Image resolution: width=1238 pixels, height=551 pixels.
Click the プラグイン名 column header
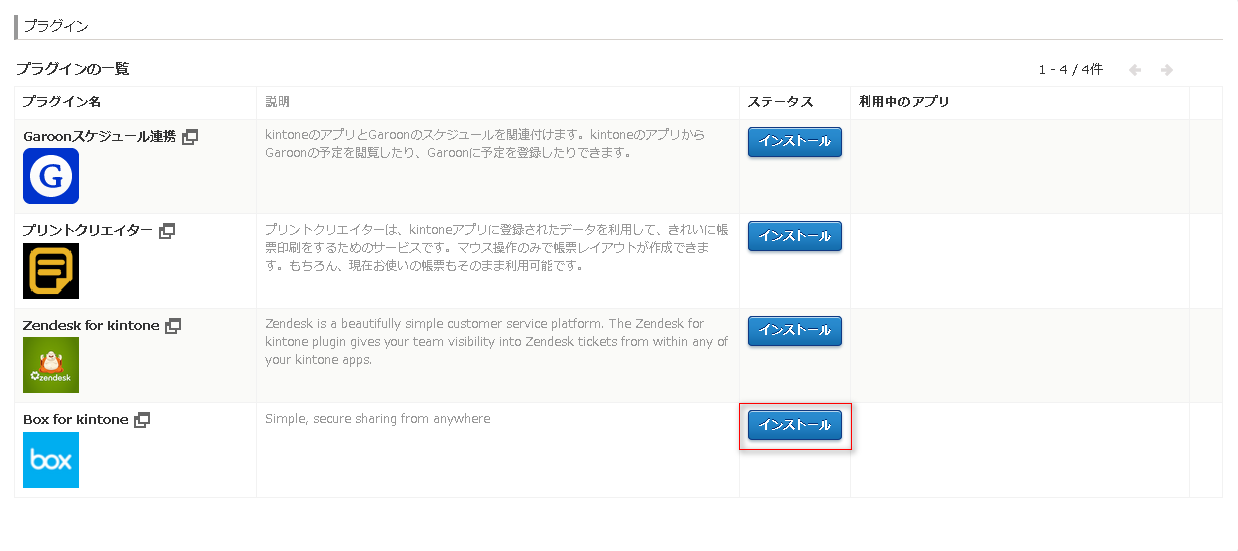[62, 102]
